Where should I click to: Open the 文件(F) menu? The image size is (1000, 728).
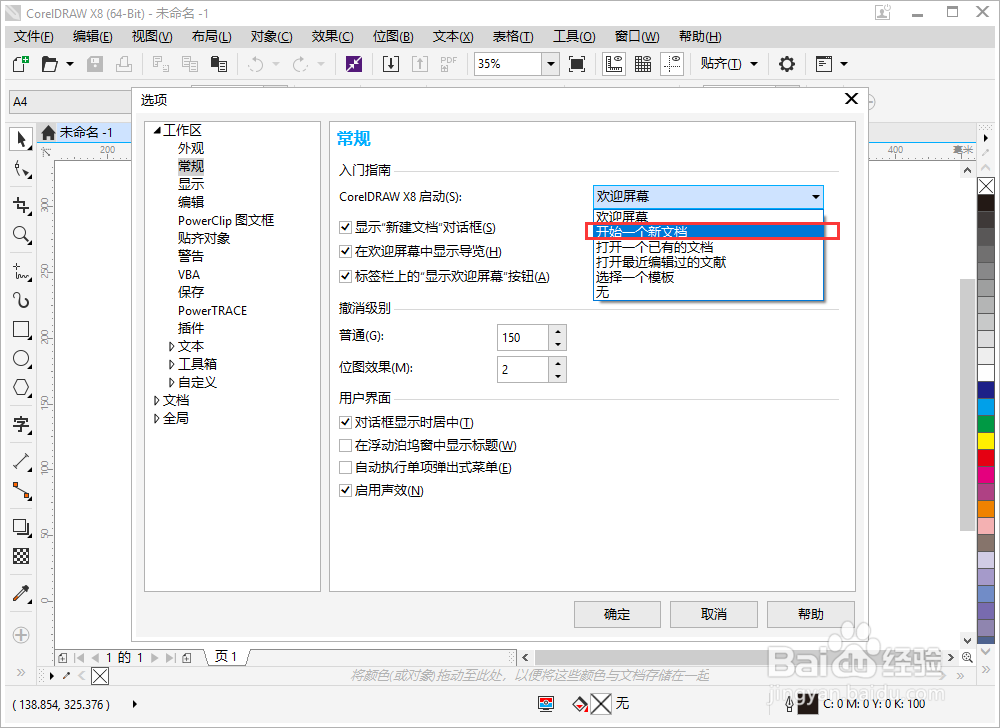coord(34,36)
